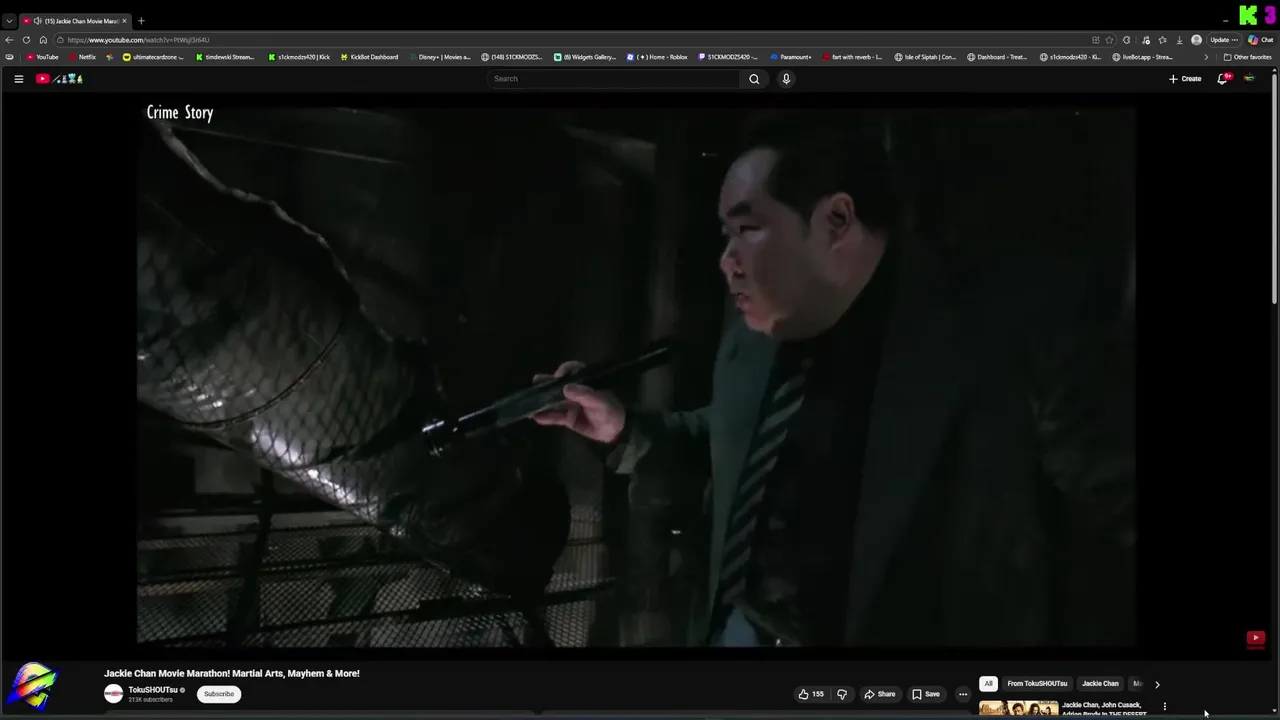Click the YouTube watermark icon on video
1280x720 pixels.
click(x=1256, y=638)
